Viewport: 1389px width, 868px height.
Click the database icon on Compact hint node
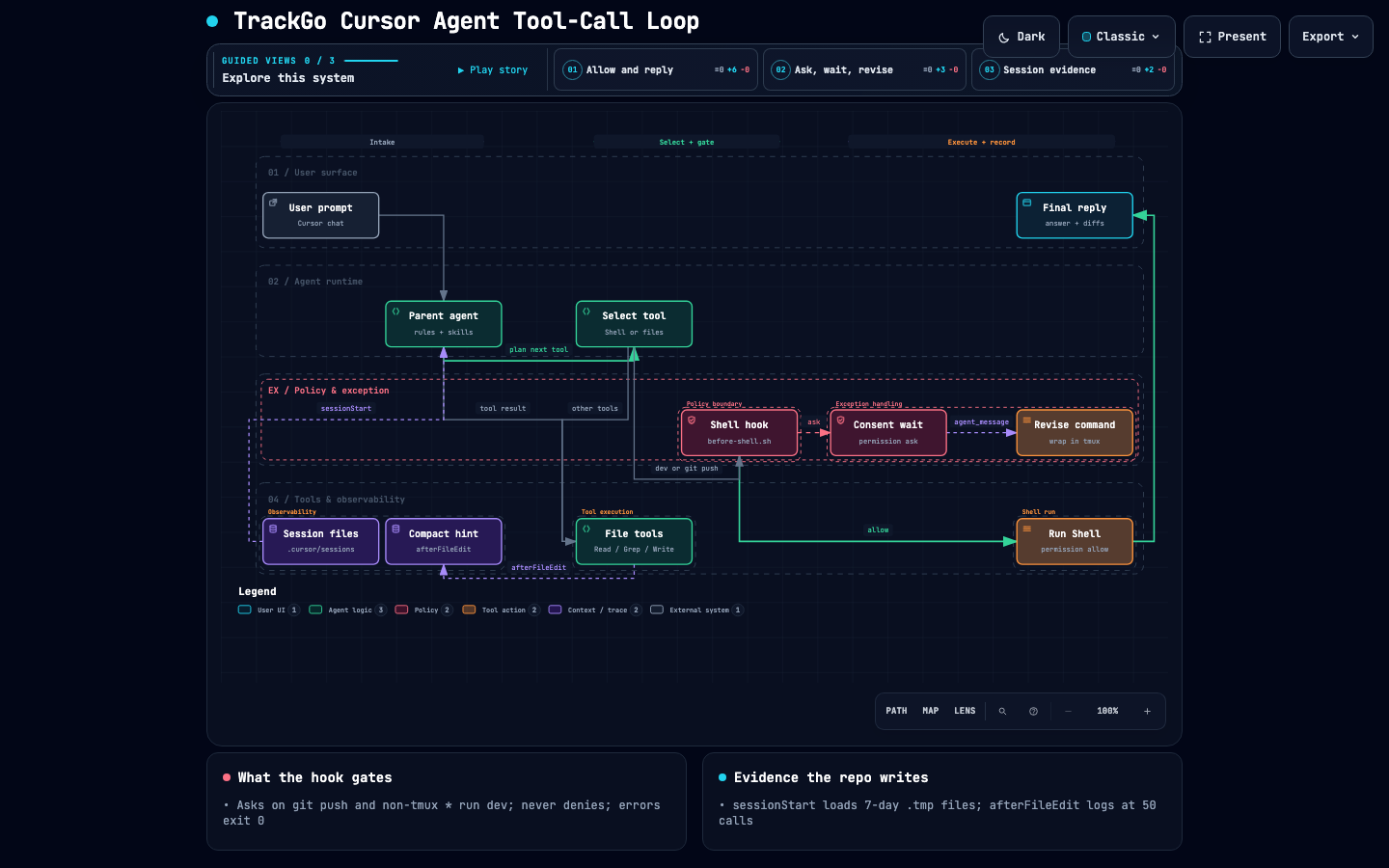click(395, 529)
